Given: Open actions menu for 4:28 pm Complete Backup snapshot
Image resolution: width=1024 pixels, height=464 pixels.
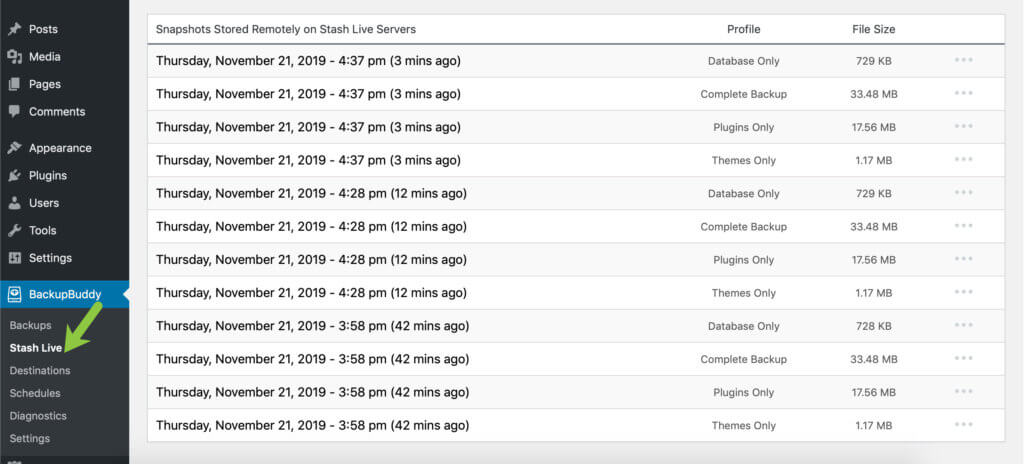Looking at the screenshot, I should [x=963, y=225].
